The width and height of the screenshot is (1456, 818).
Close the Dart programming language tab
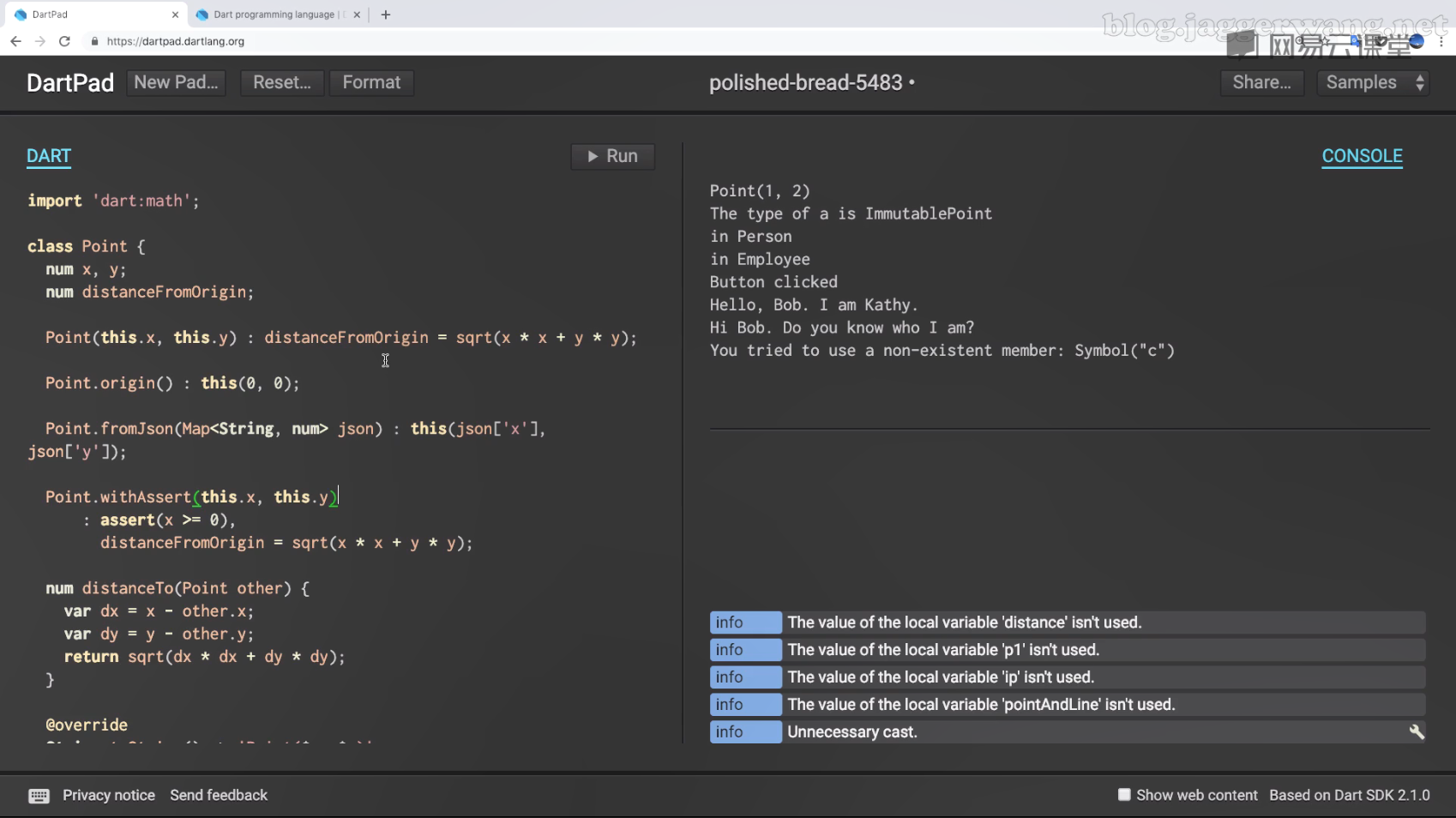coord(357,15)
